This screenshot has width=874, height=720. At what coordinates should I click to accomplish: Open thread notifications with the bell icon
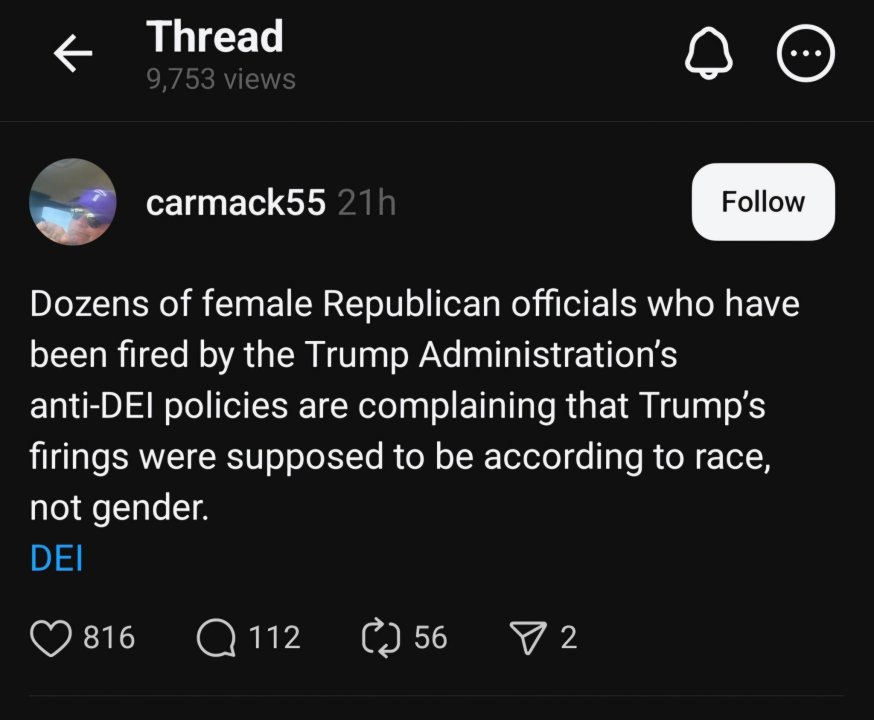(710, 53)
